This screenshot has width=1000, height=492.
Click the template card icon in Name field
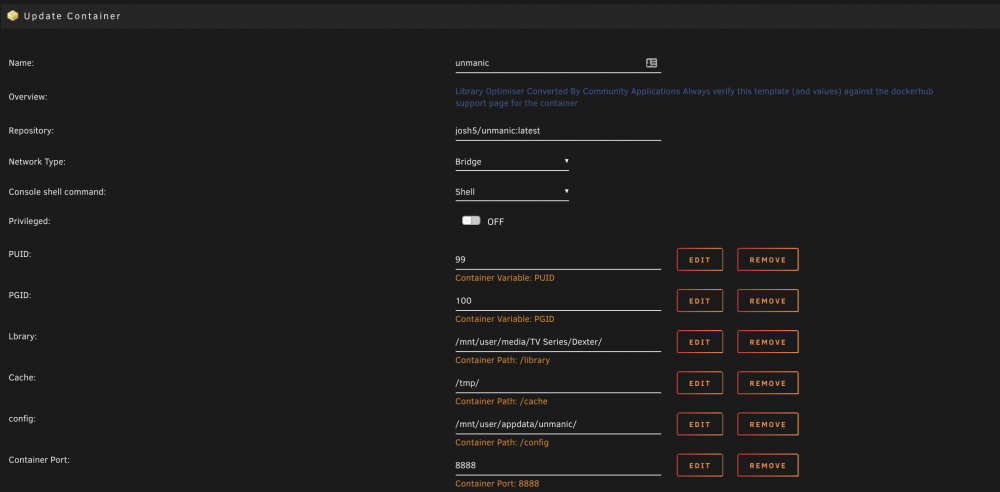[x=651, y=63]
